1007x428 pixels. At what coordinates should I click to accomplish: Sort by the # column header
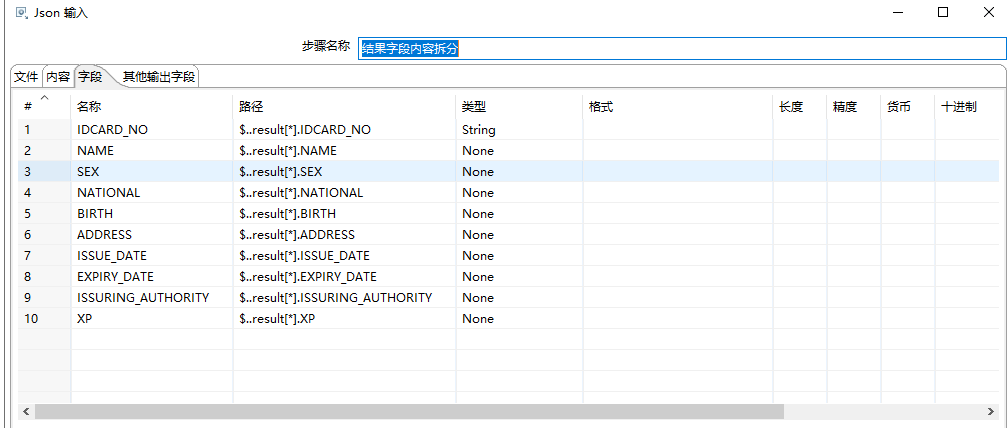[x=44, y=107]
